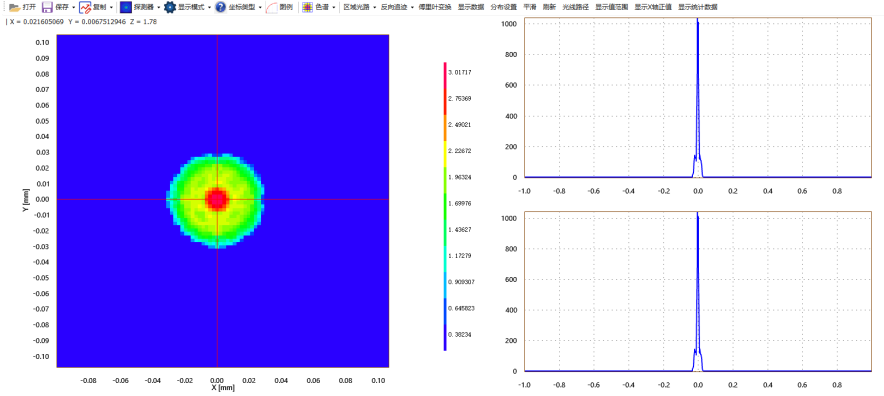Open the 区域光路 dropdown arrow
Screen dimensions: 884x396
tap(374, 8)
